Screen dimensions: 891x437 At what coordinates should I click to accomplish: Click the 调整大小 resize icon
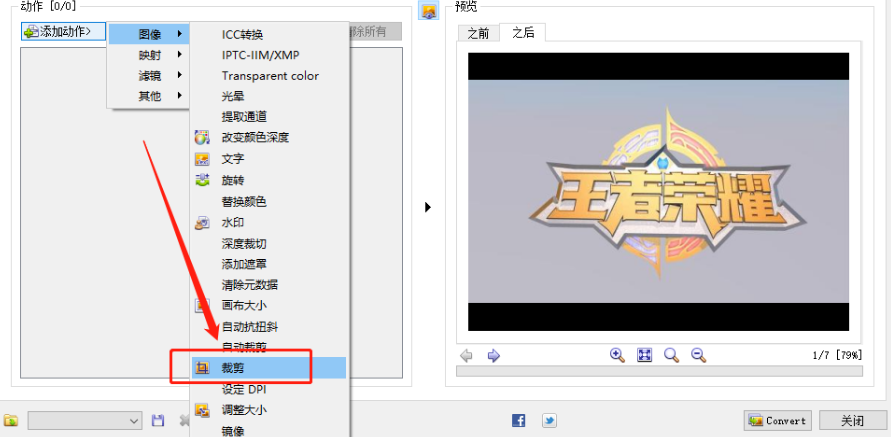[202, 410]
